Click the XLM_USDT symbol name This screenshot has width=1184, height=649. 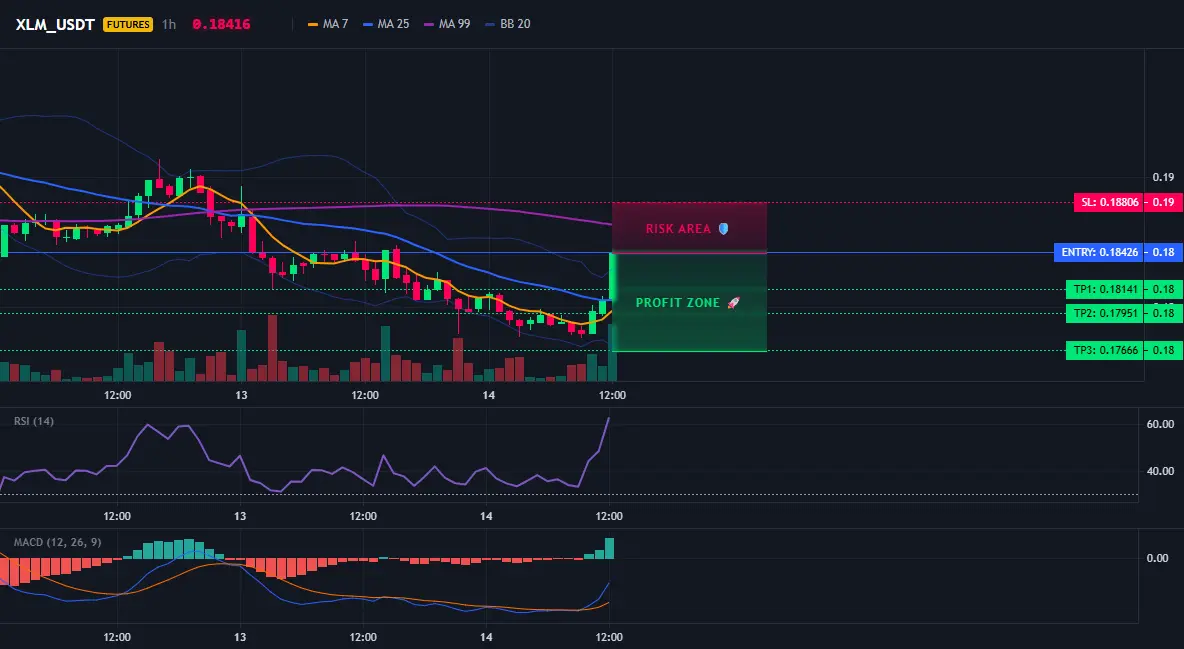click(55, 24)
